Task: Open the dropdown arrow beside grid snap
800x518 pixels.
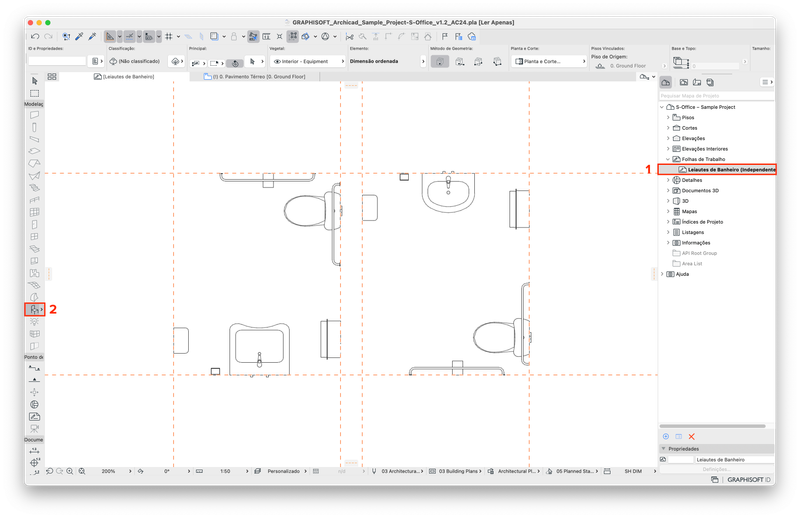Action: [x=178, y=36]
